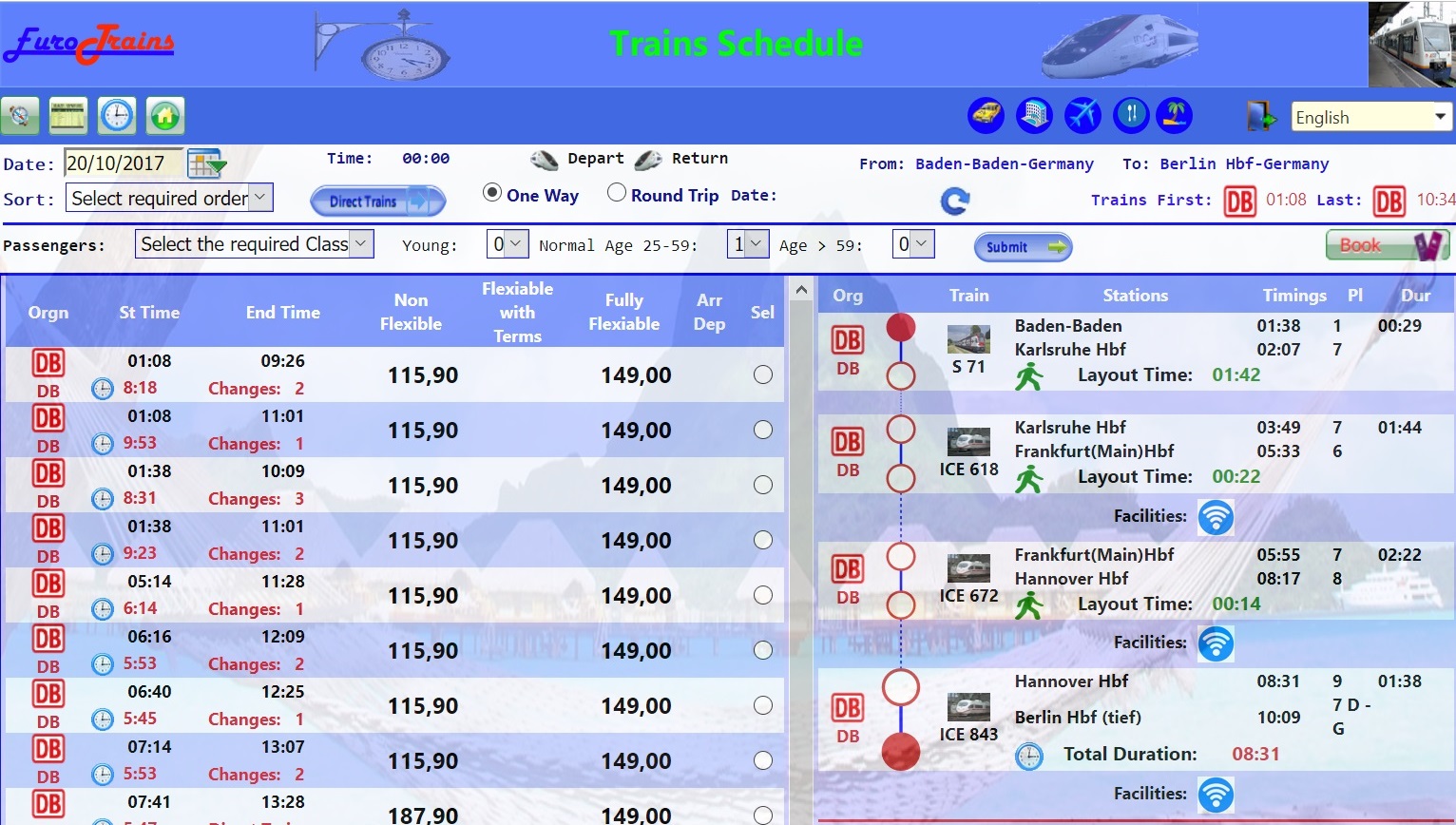Click the S 71 train thumbnail
1456x825 pixels.
point(968,339)
